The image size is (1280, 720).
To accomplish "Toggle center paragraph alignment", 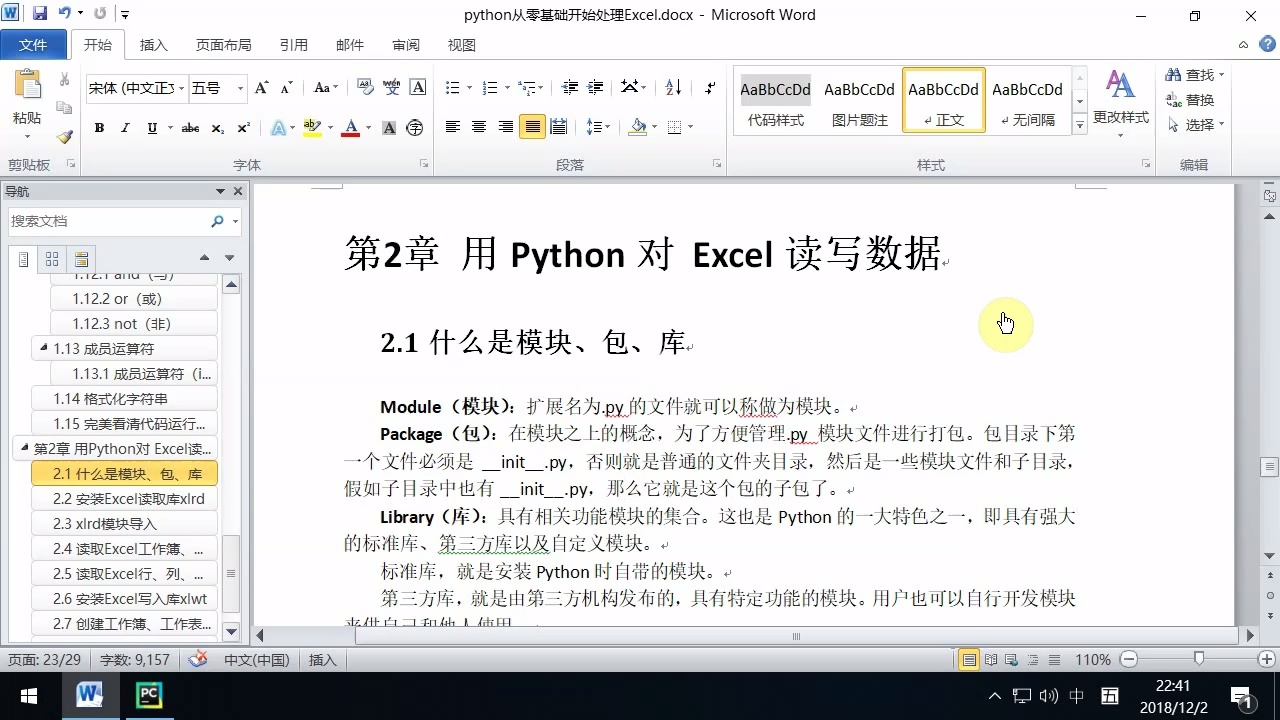I will 478,128.
